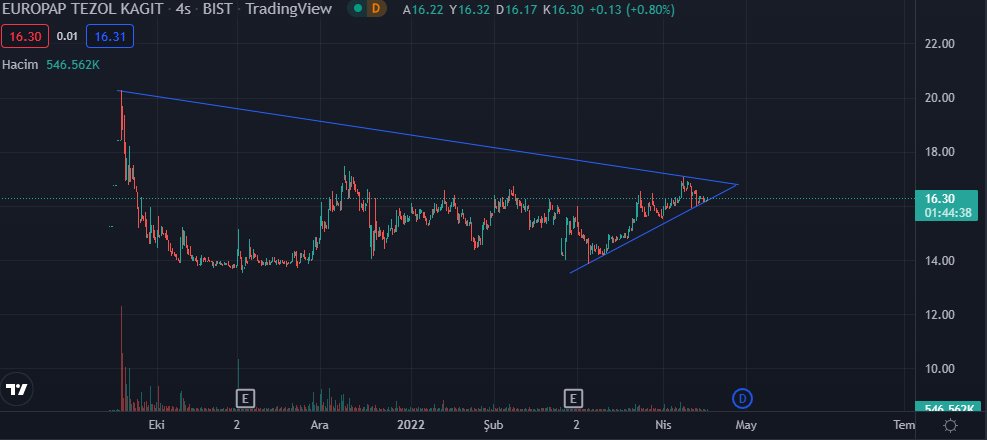Click the blue D dividend marker
The image size is (987, 440).
pos(743,398)
